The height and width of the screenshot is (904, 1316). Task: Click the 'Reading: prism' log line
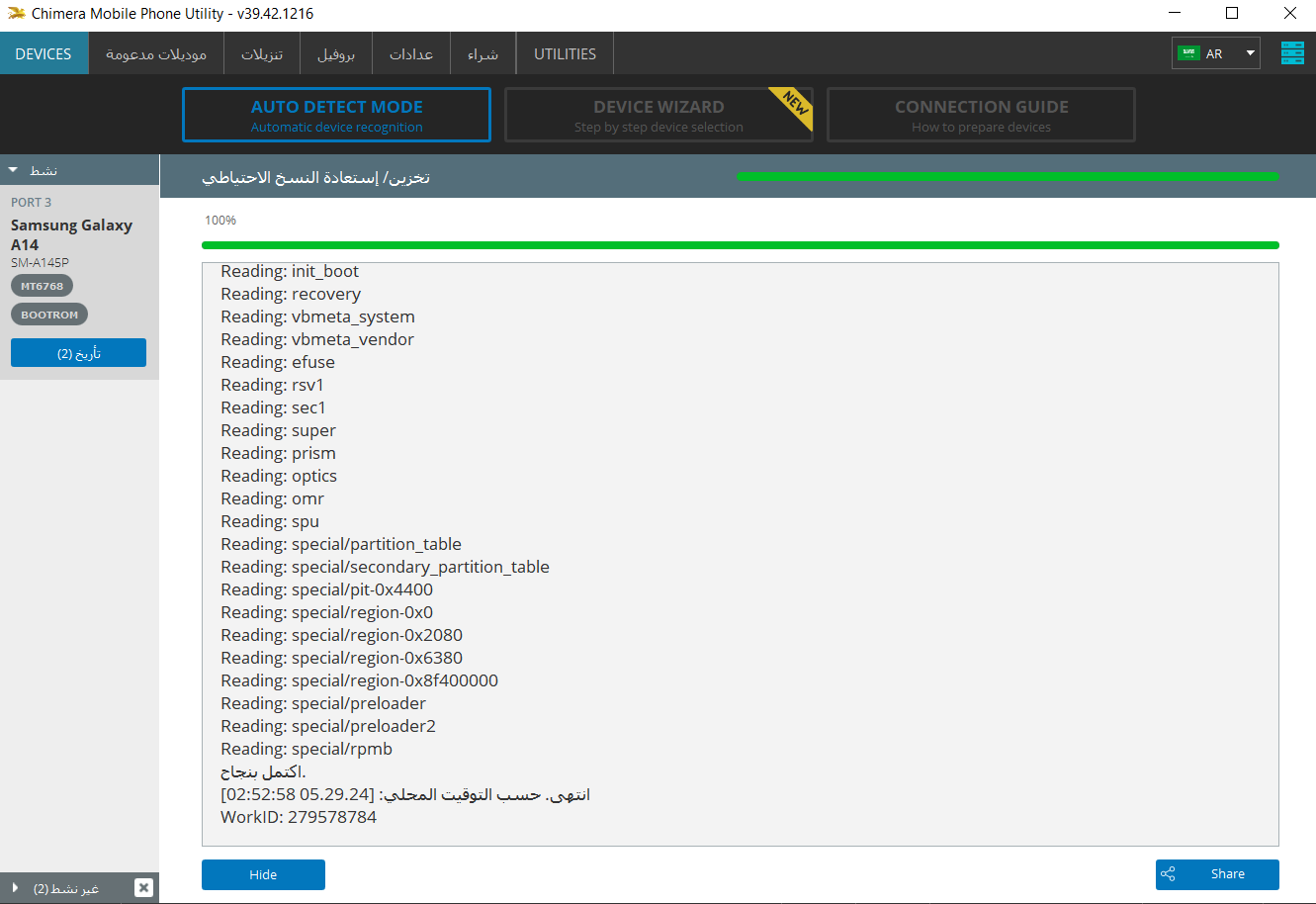(278, 453)
